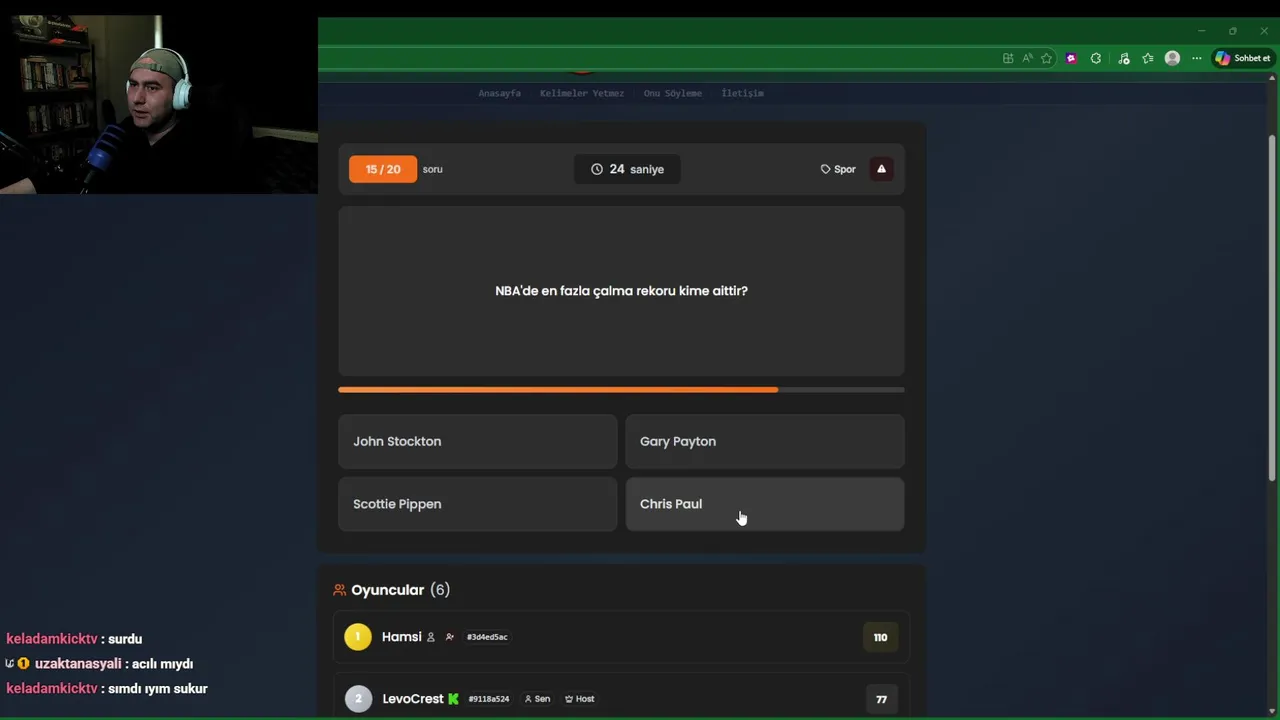Toggle the Read aloud icon

pyautogui.click(x=1027, y=58)
